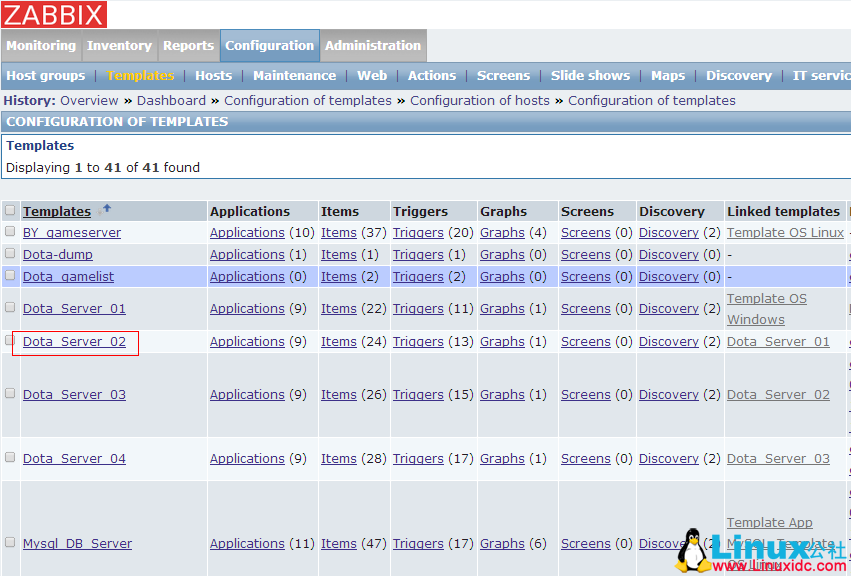Toggle the select-all checkbox in table header

click(x=10, y=211)
